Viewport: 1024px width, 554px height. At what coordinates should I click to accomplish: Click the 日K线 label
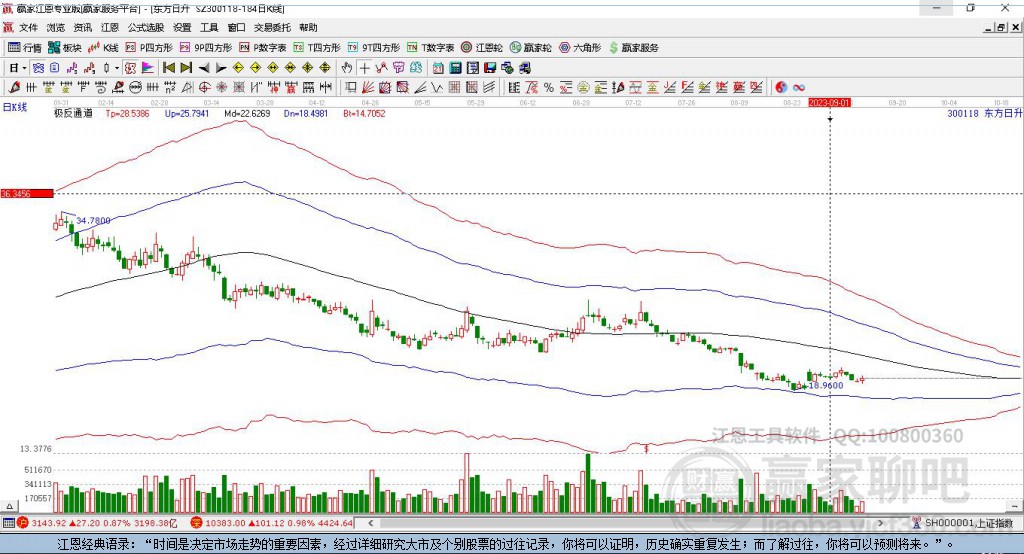point(15,107)
